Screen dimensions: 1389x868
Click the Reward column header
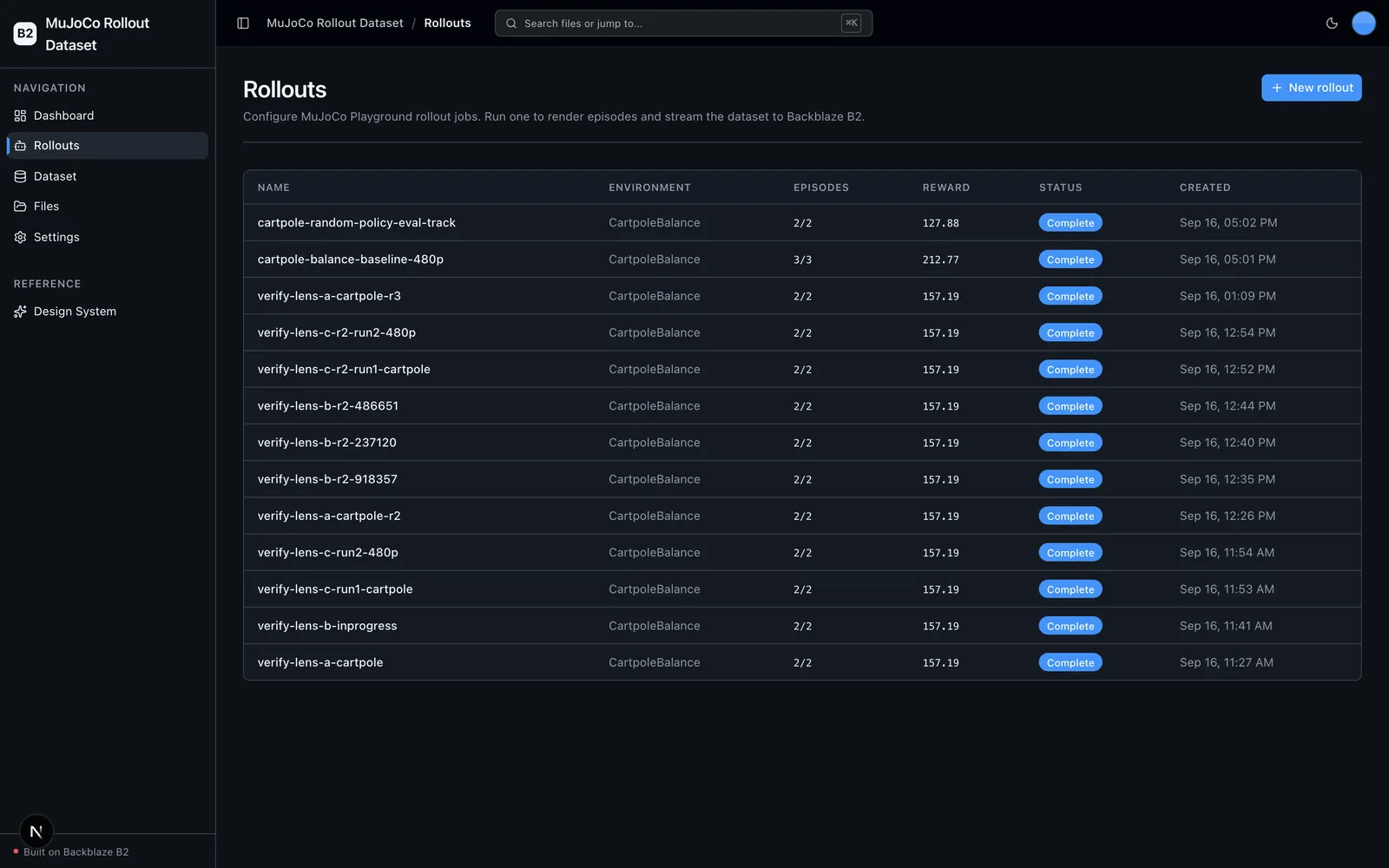(945, 187)
